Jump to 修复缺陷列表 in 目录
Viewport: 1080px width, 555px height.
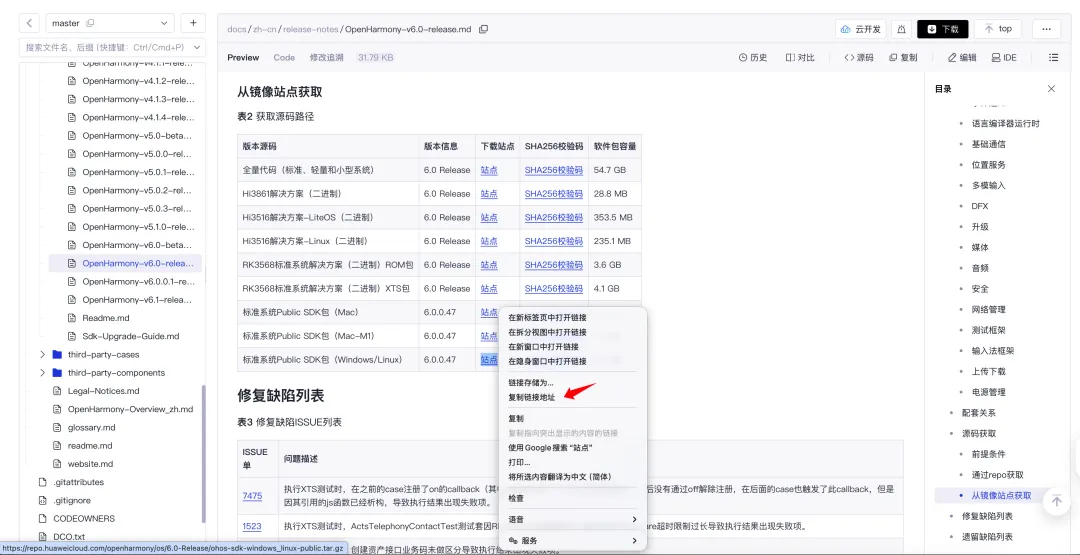pyautogui.click(x=987, y=516)
